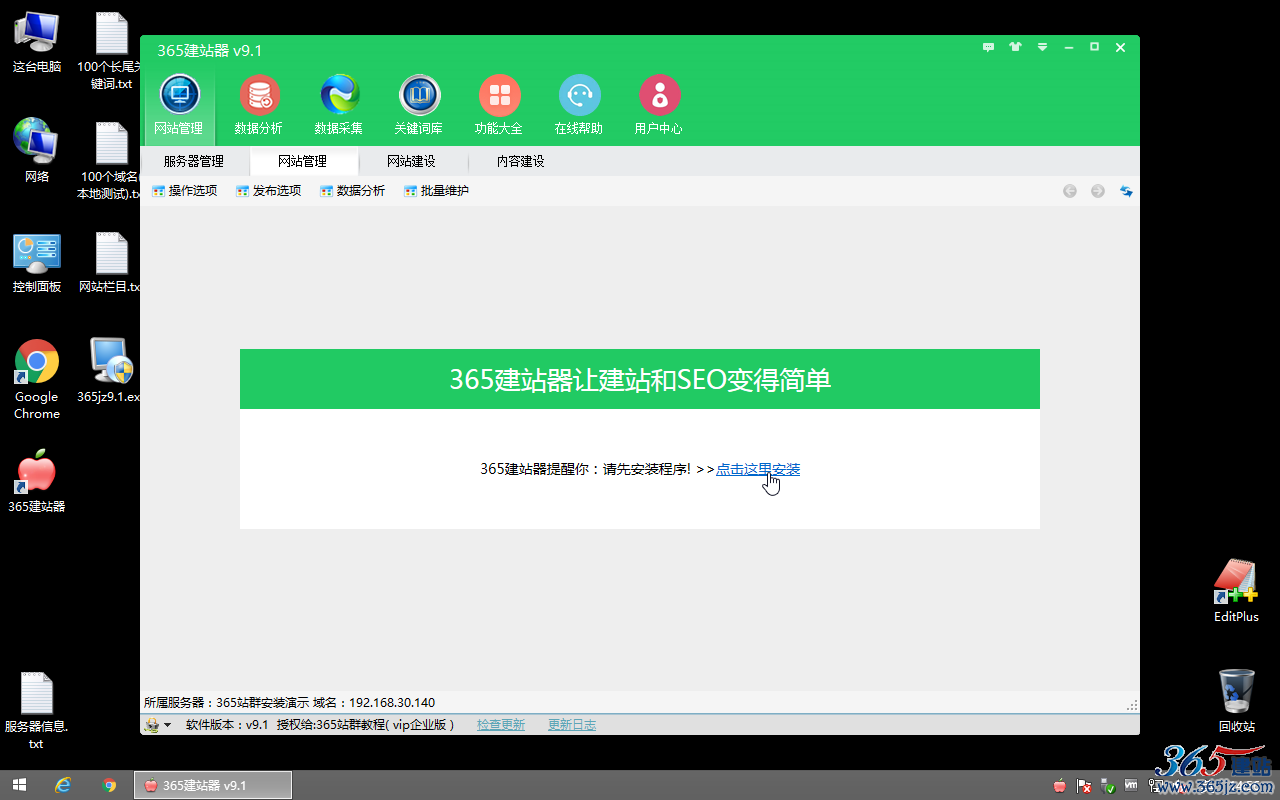Click the forward arrow navigation button
This screenshot has height=800, width=1280.
pyautogui.click(x=1098, y=191)
